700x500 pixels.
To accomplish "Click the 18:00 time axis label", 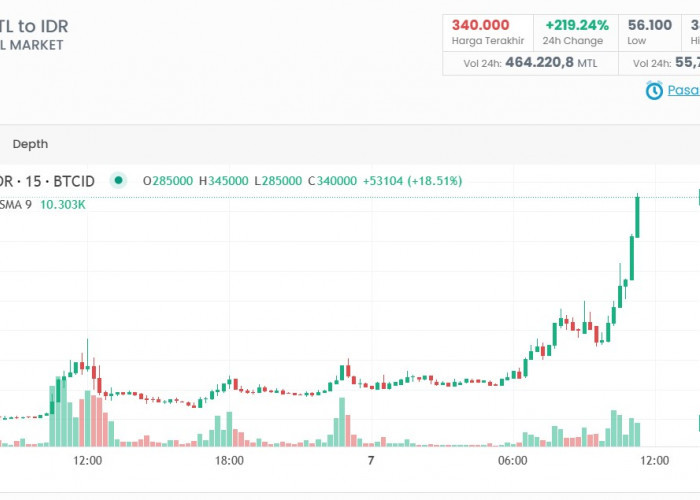I will (x=229, y=461).
